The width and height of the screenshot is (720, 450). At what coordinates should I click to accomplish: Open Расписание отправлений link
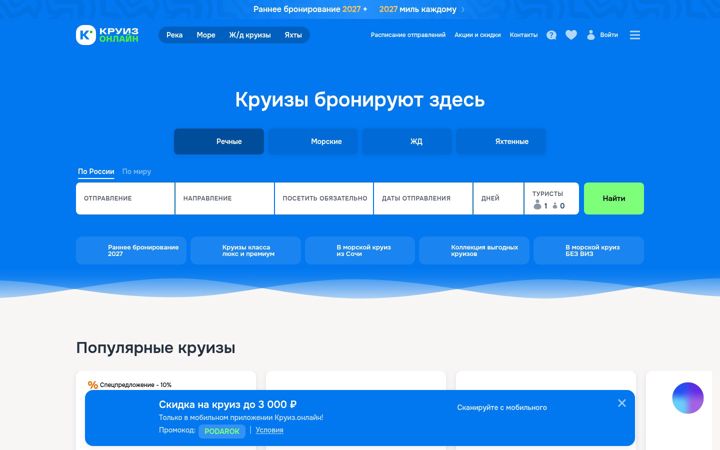click(408, 35)
